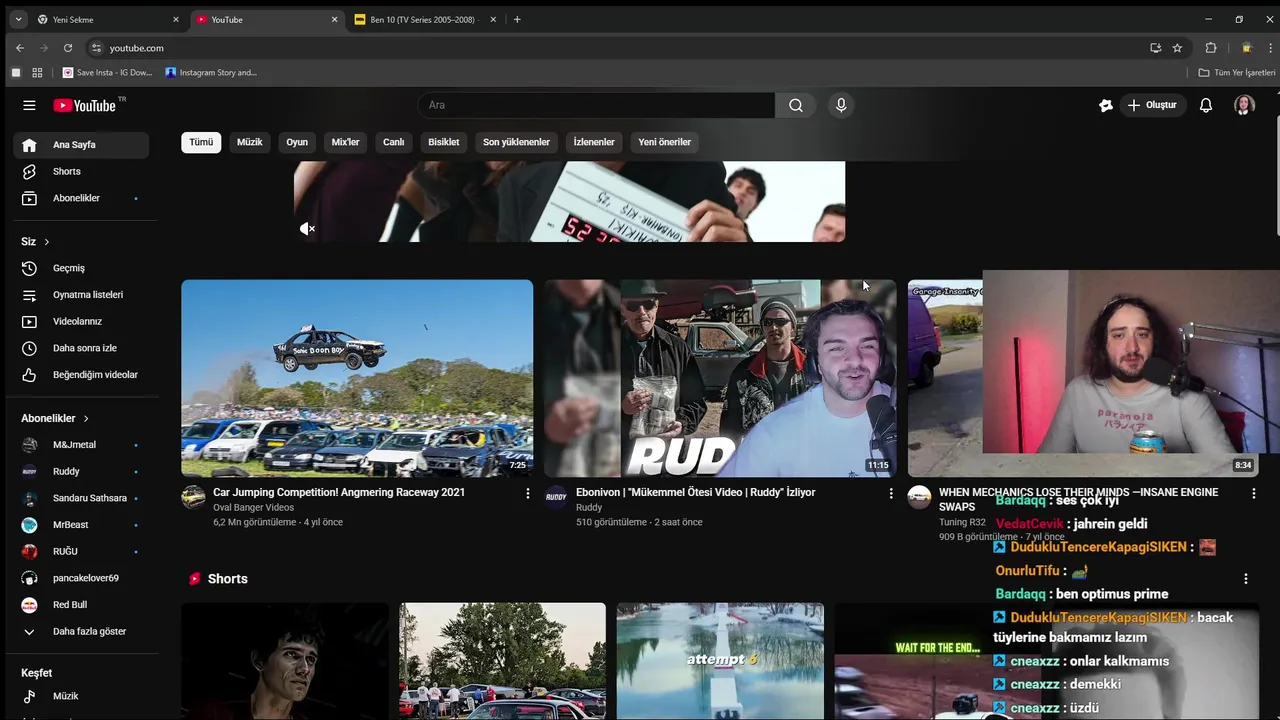Open the 'attempt 6' Shorts thumbnail

[x=720, y=661]
